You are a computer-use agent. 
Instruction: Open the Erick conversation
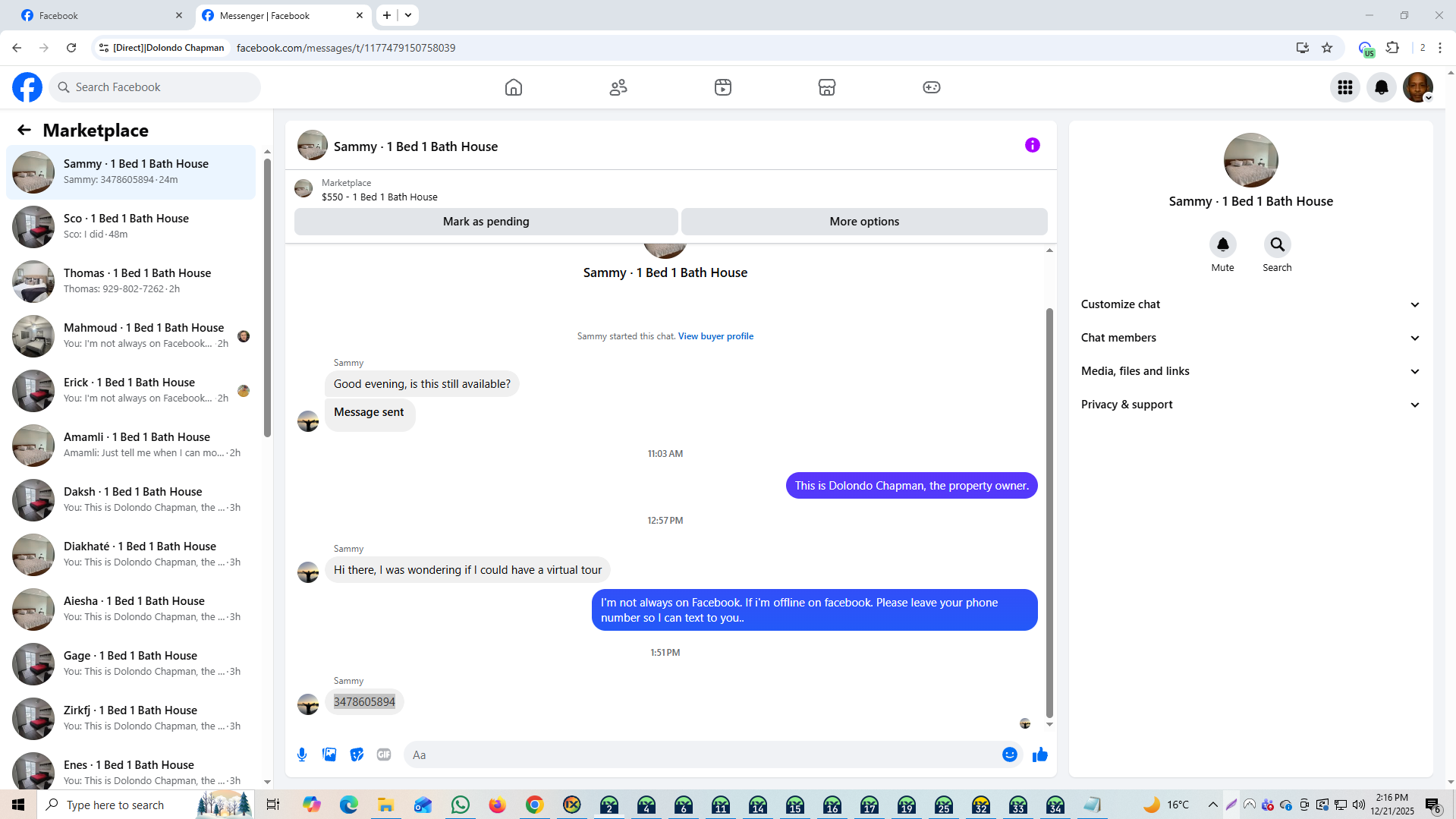(131, 391)
